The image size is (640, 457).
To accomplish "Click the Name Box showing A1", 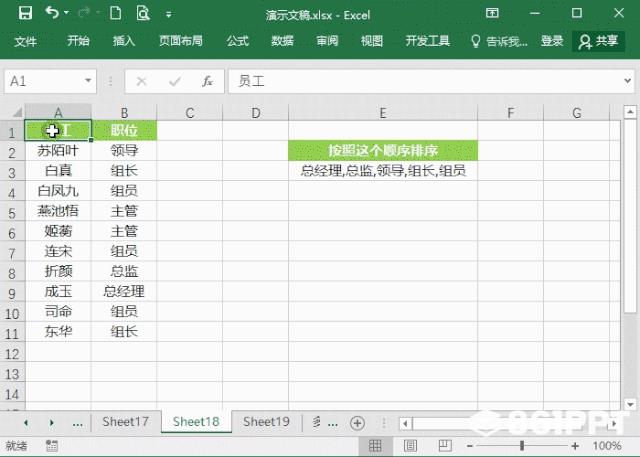I will (x=44, y=81).
